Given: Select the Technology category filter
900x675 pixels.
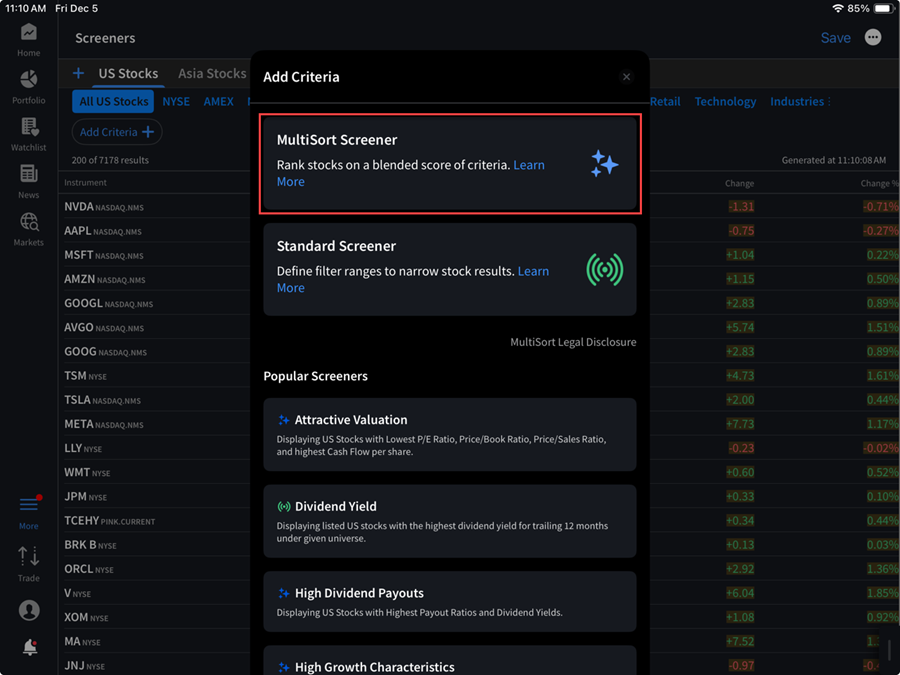Looking at the screenshot, I should point(725,101).
